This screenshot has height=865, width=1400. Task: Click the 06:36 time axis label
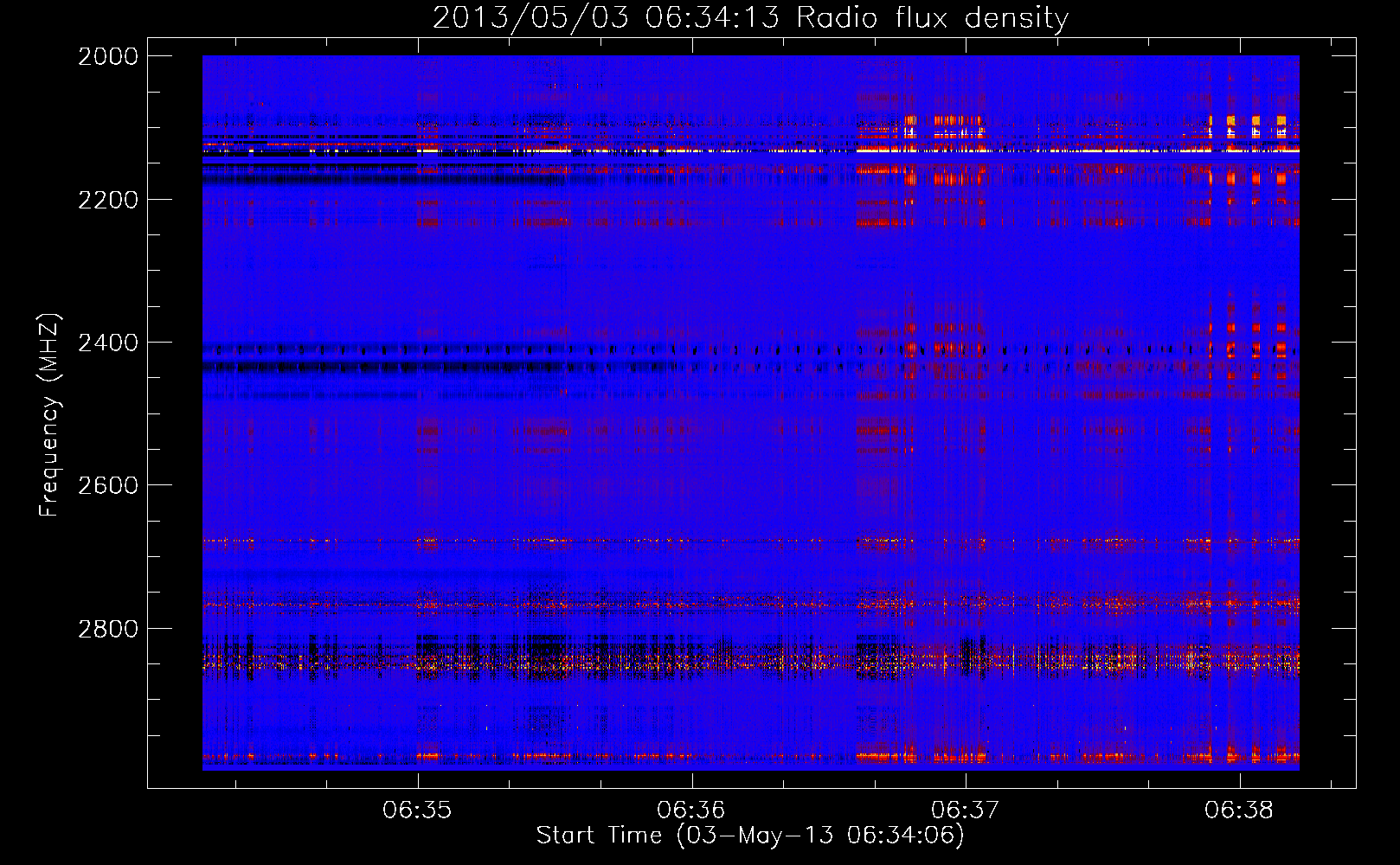point(690,810)
